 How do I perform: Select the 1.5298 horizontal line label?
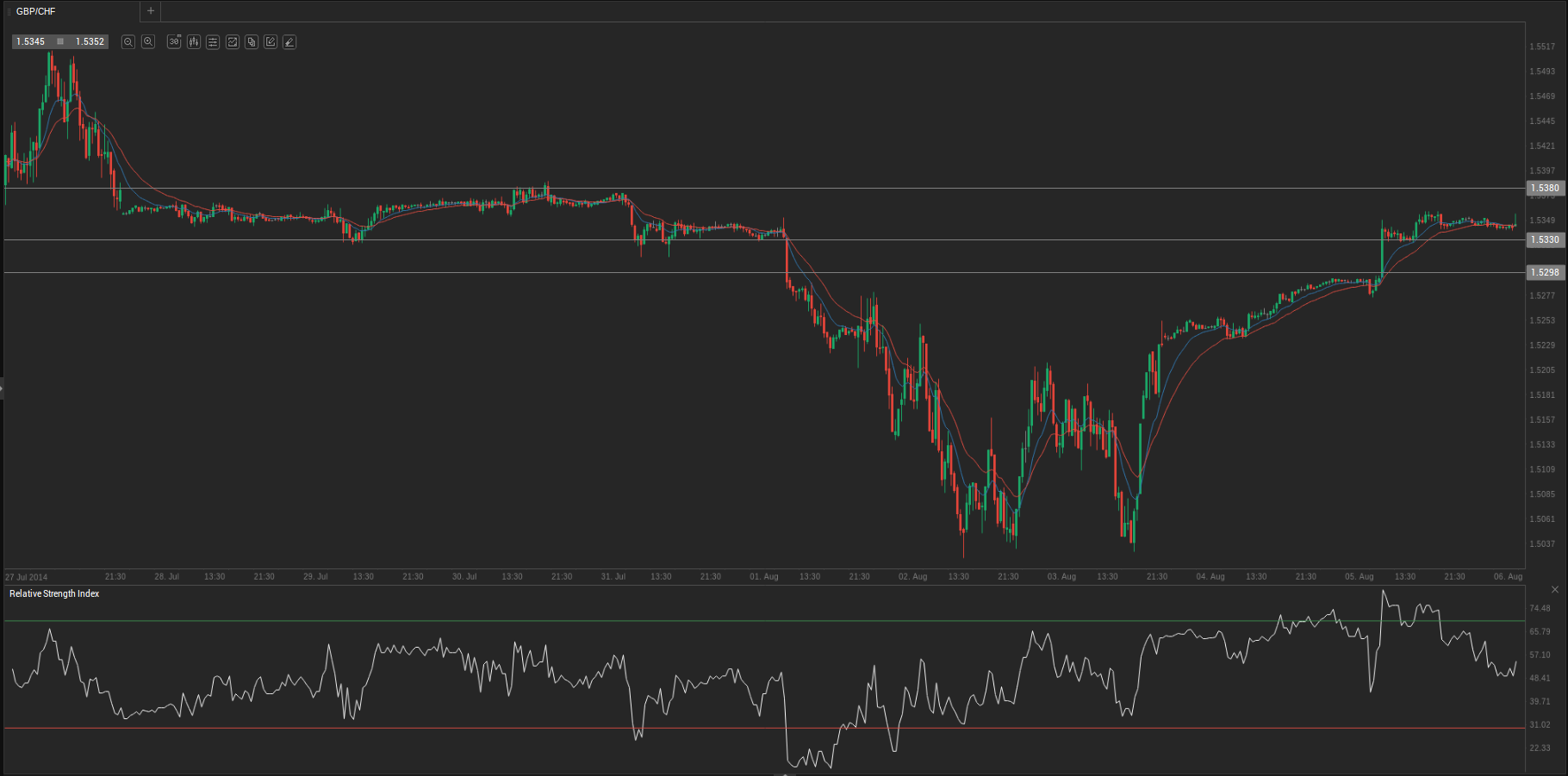click(1545, 272)
